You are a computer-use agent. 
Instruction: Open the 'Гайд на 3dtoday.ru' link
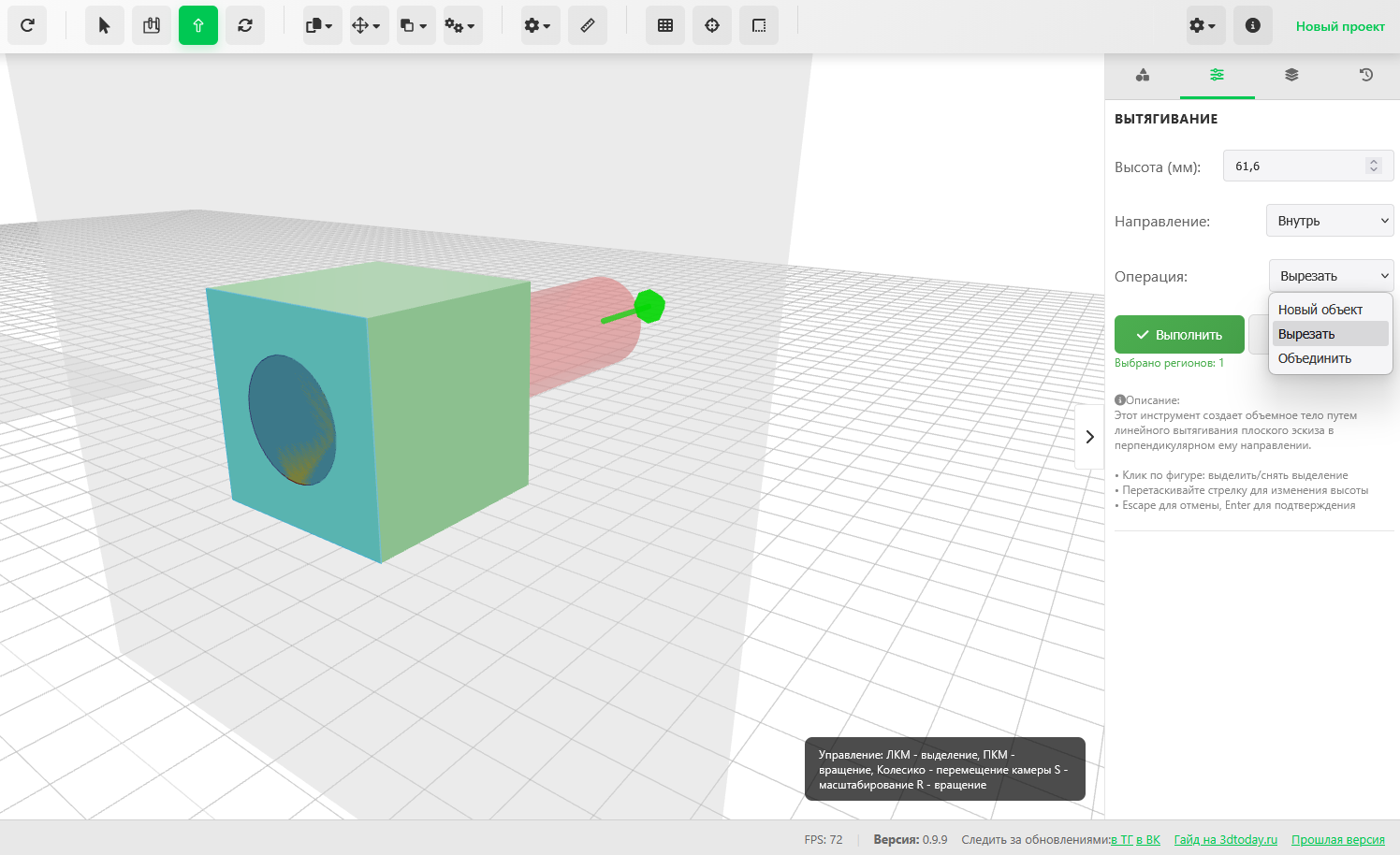point(1225,840)
